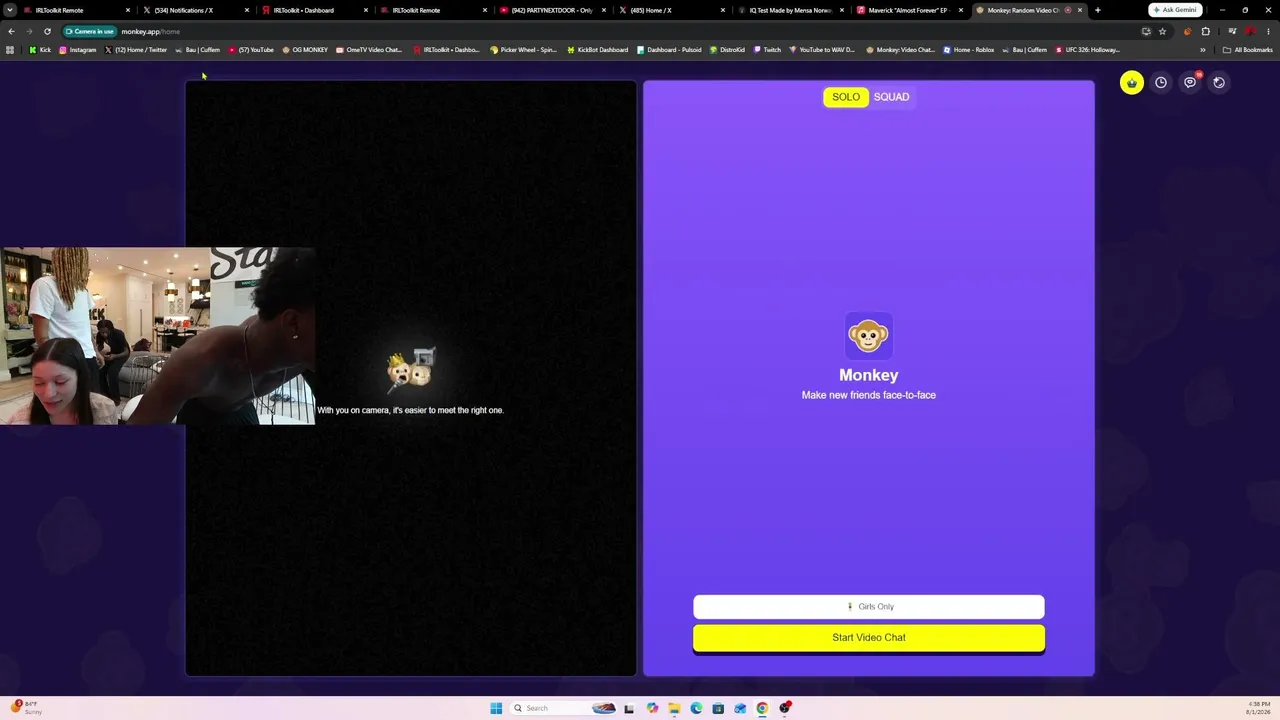The height and width of the screenshot is (720, 1280).
Task: Open the Instagram bookmark
Action: click(x=78, y=50)
